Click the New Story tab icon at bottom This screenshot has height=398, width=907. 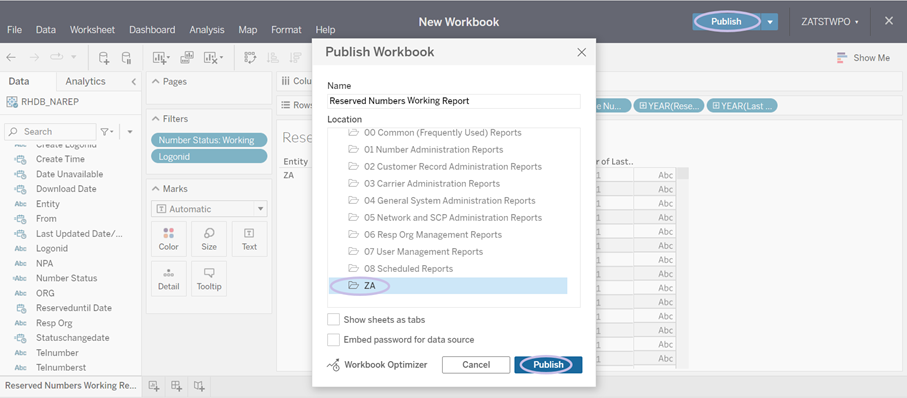(199, 386)
